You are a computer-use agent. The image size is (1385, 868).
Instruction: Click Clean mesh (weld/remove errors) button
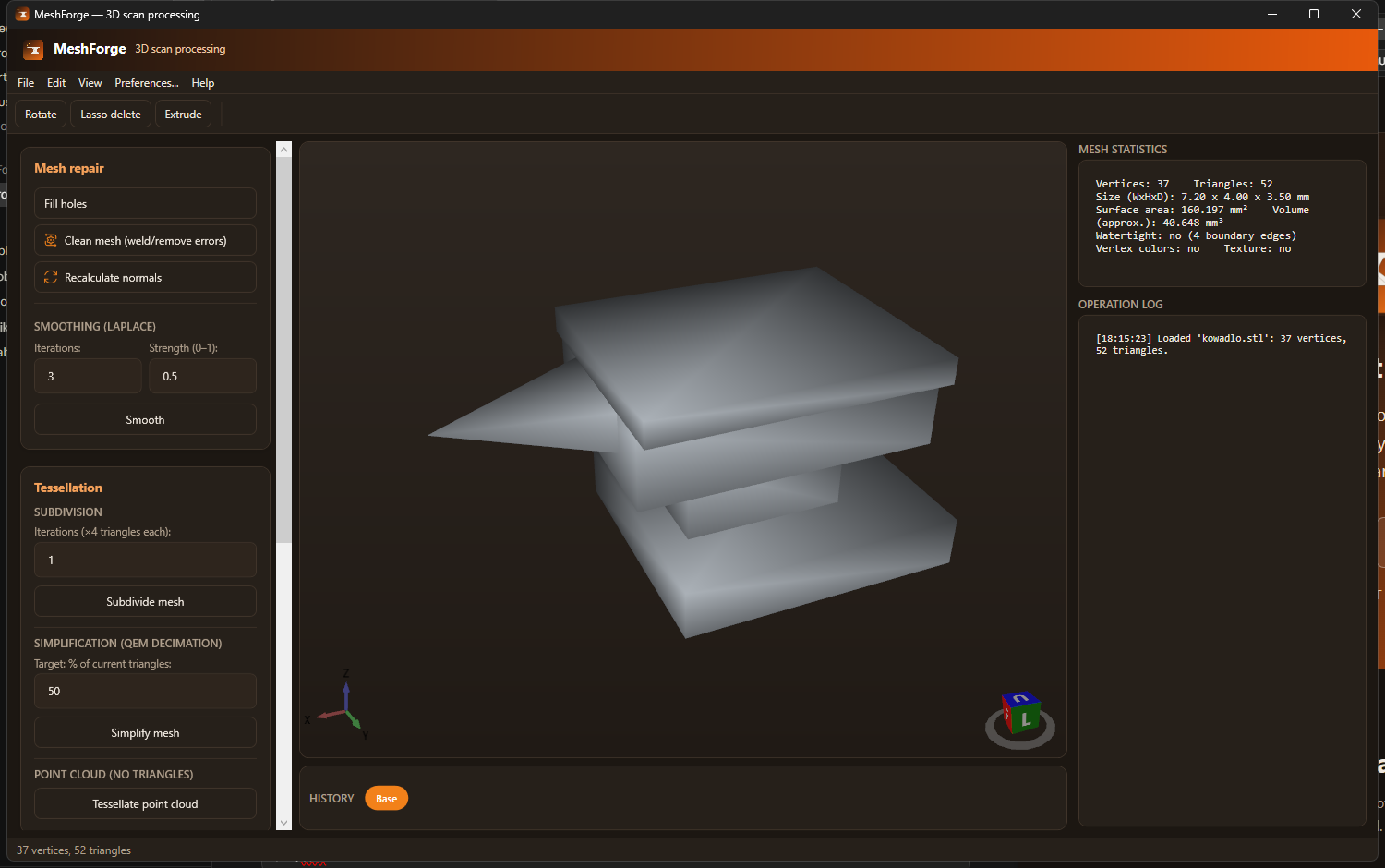point(145,240)
